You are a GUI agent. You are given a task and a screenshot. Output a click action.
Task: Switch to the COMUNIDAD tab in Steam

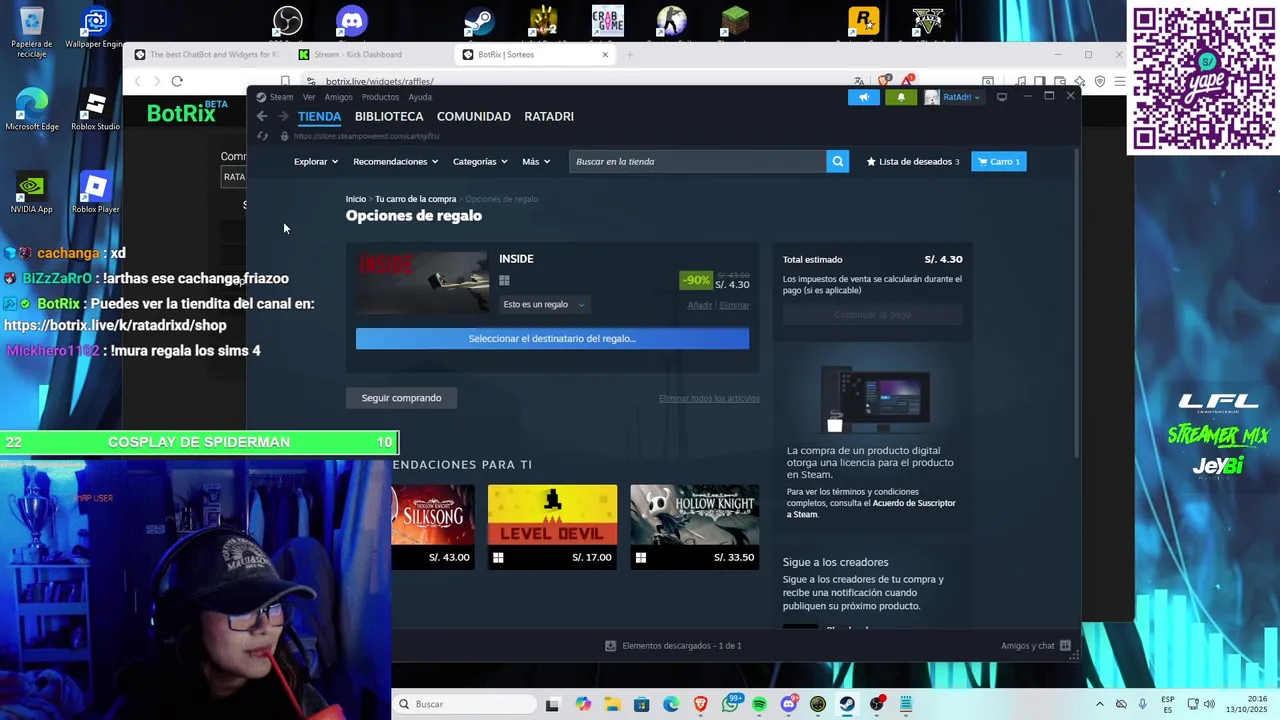coord(474,116)
